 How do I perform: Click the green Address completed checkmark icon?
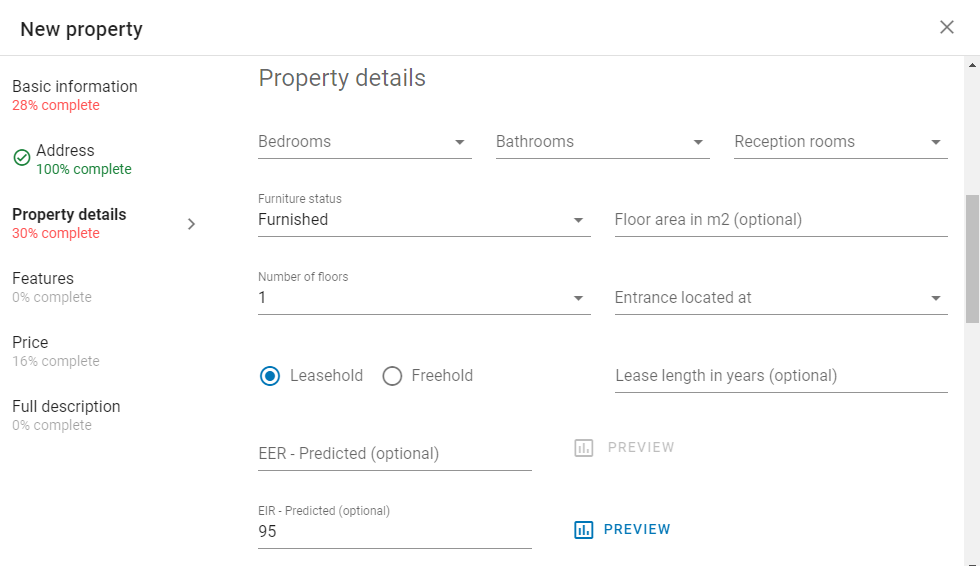[x=22, y=157]
